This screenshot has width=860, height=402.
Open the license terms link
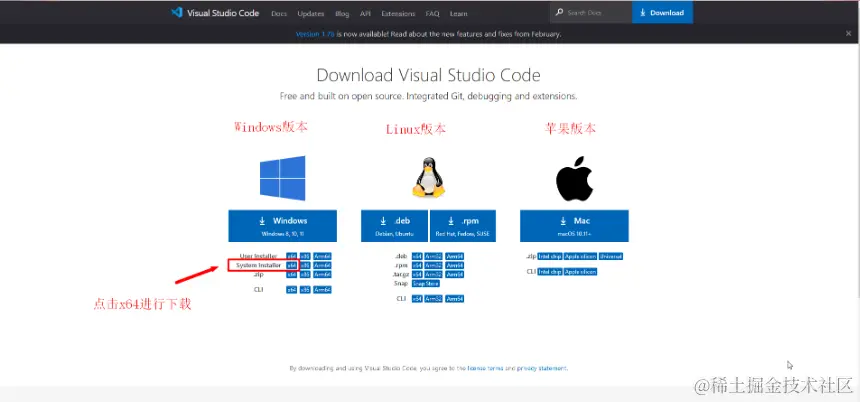tap(485, 369)
